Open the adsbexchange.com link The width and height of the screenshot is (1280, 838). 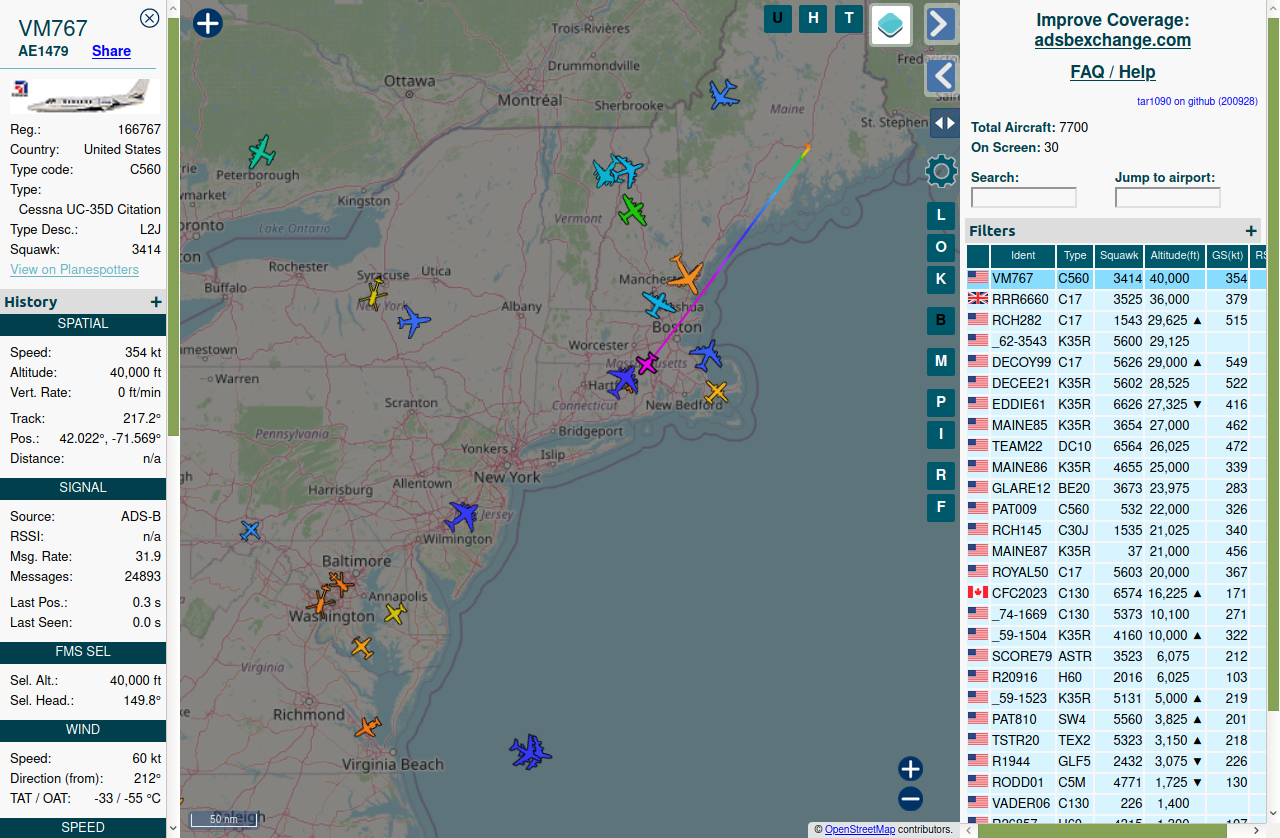pos(1112,41)
